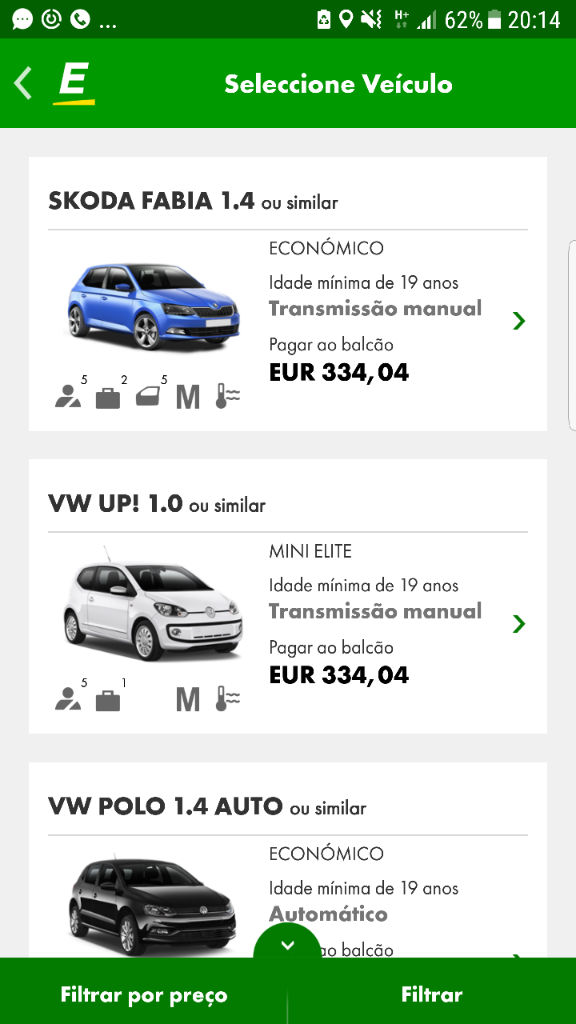Tap the Europcar E logo

tap(74, 84)
